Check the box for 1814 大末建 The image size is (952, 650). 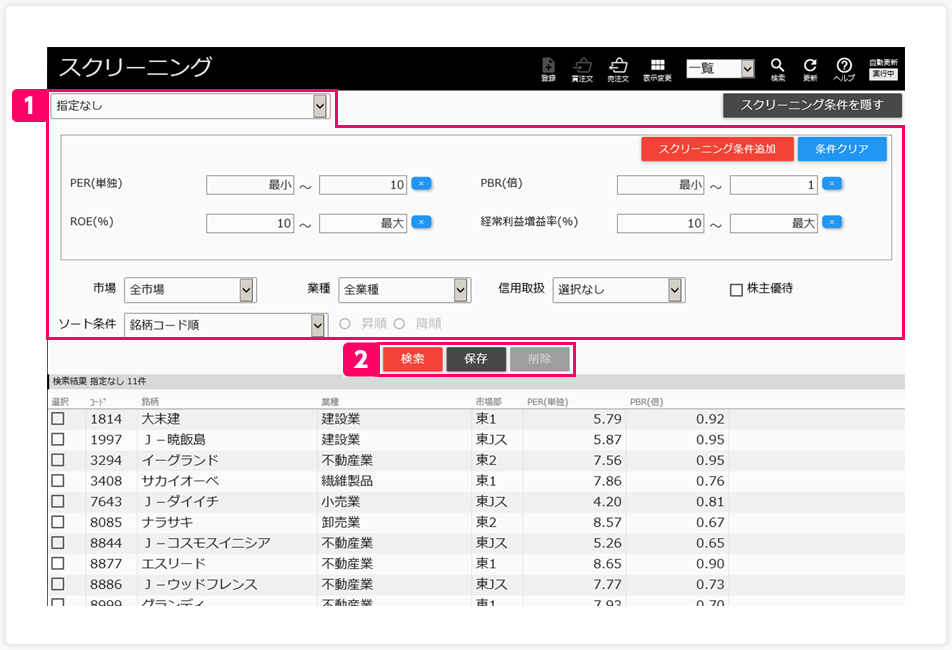coord(58,419)
